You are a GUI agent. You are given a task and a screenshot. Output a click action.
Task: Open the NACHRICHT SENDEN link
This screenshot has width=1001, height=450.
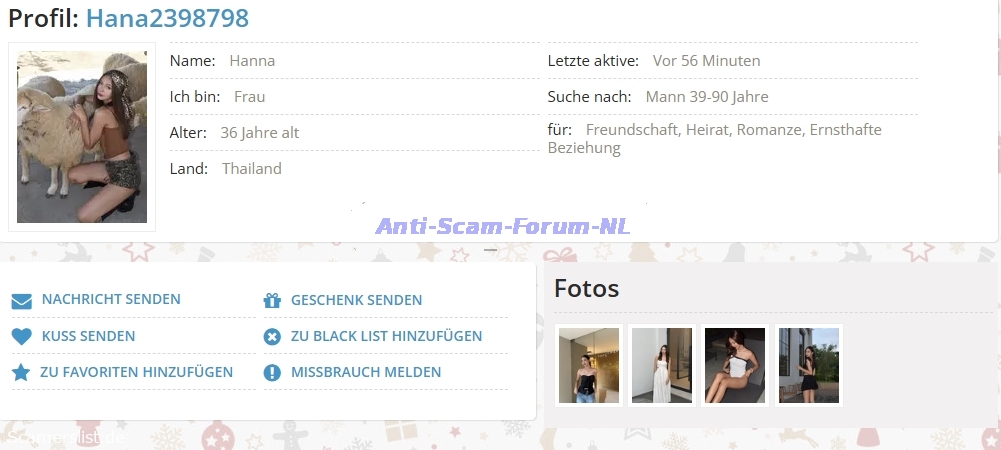pyautogui.click(x=111, y=300)
